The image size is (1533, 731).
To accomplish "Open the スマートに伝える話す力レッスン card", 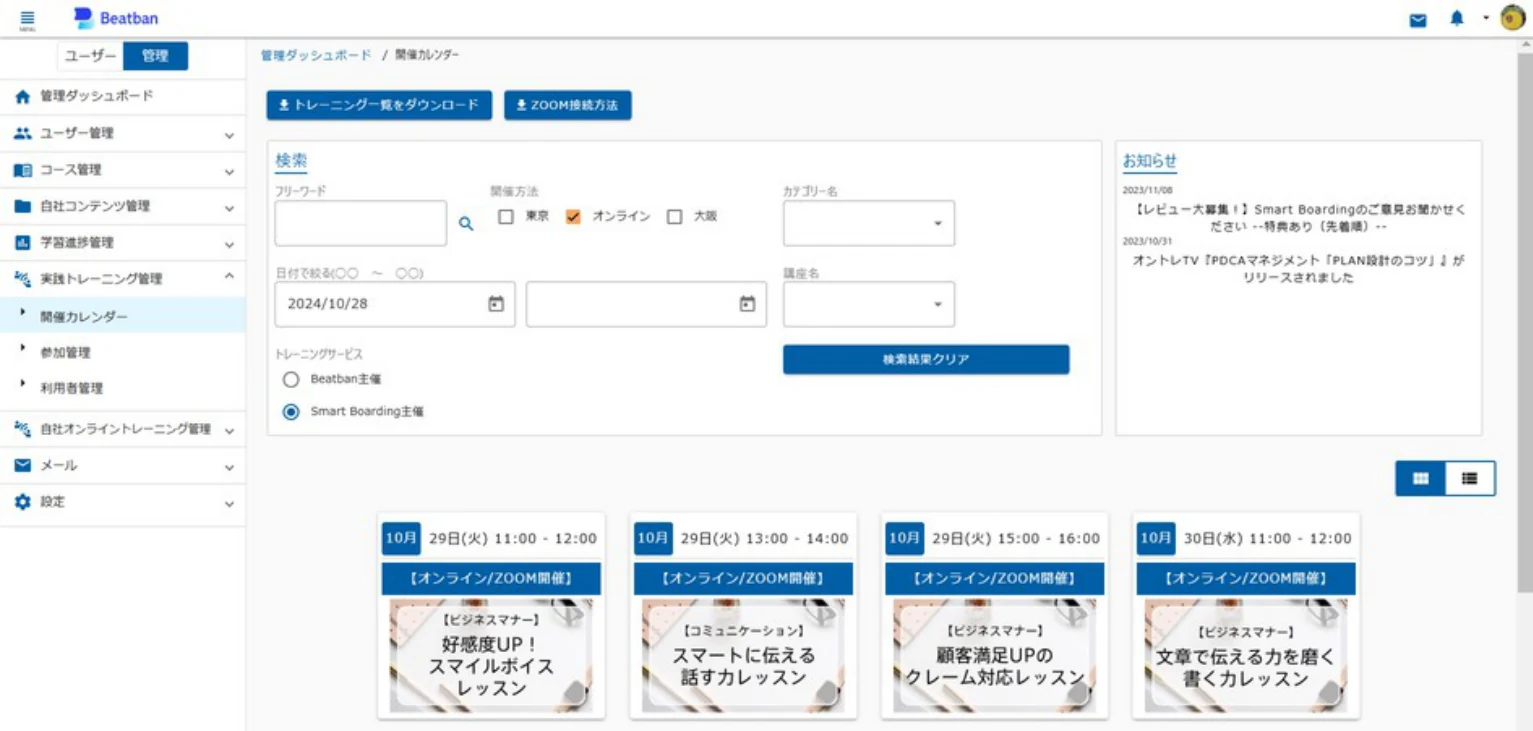I will pyautogui.click(x=743, y=615).
